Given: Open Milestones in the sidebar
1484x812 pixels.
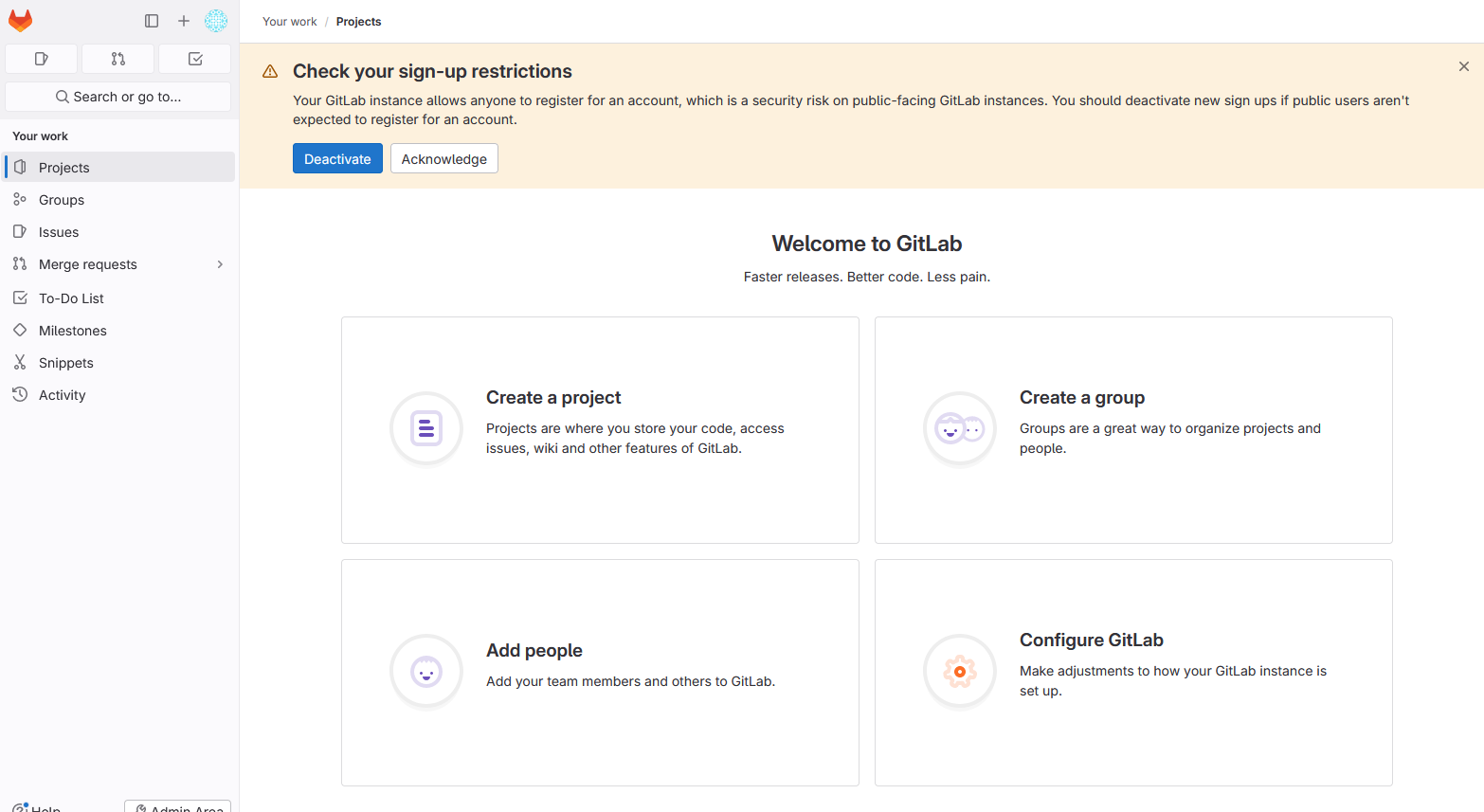Looking at the screenshot, I should click(x=119, y=331).
